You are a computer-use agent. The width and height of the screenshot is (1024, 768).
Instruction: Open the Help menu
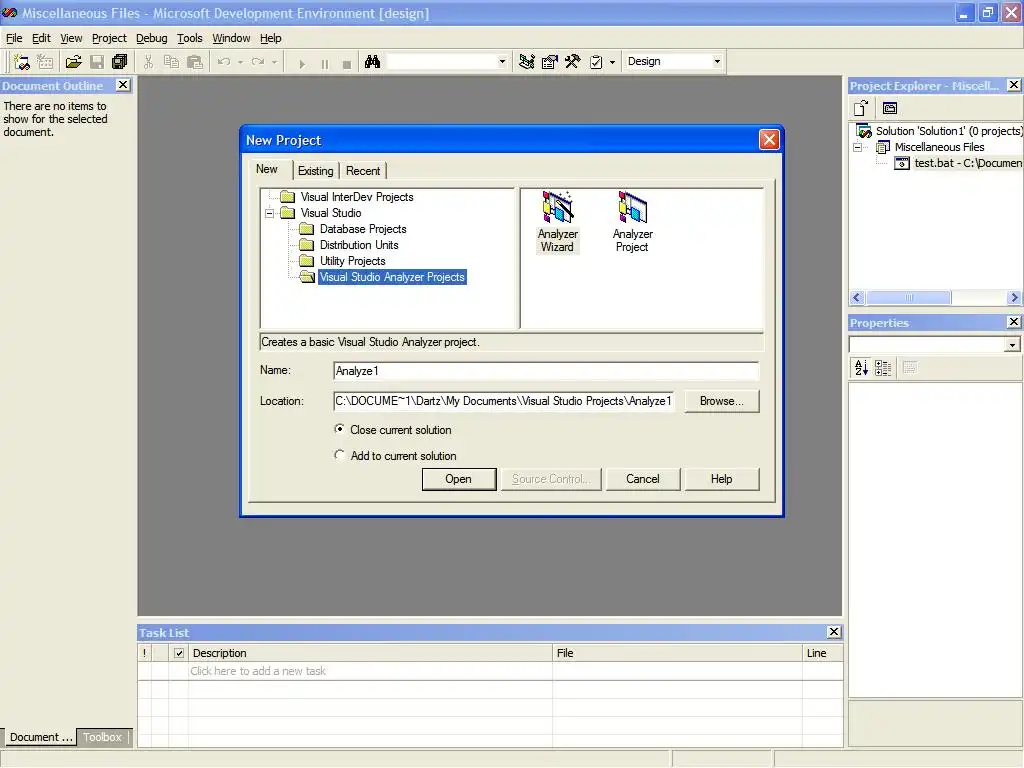pyautogui.click(x=270, y=39)
